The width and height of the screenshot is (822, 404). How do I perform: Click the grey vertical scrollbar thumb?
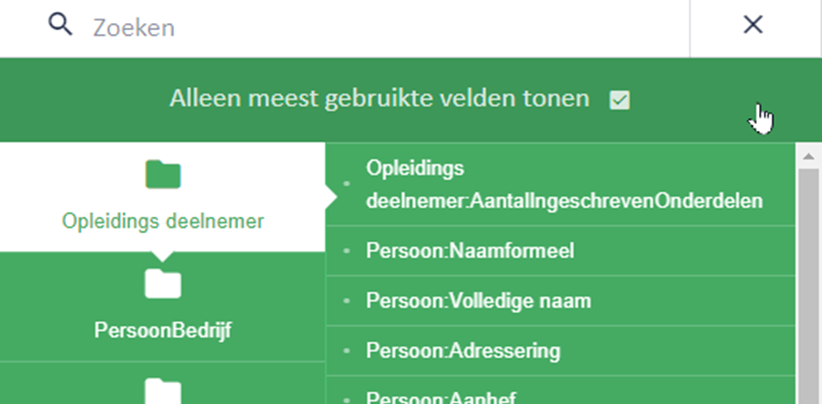[x=808, y=286]
